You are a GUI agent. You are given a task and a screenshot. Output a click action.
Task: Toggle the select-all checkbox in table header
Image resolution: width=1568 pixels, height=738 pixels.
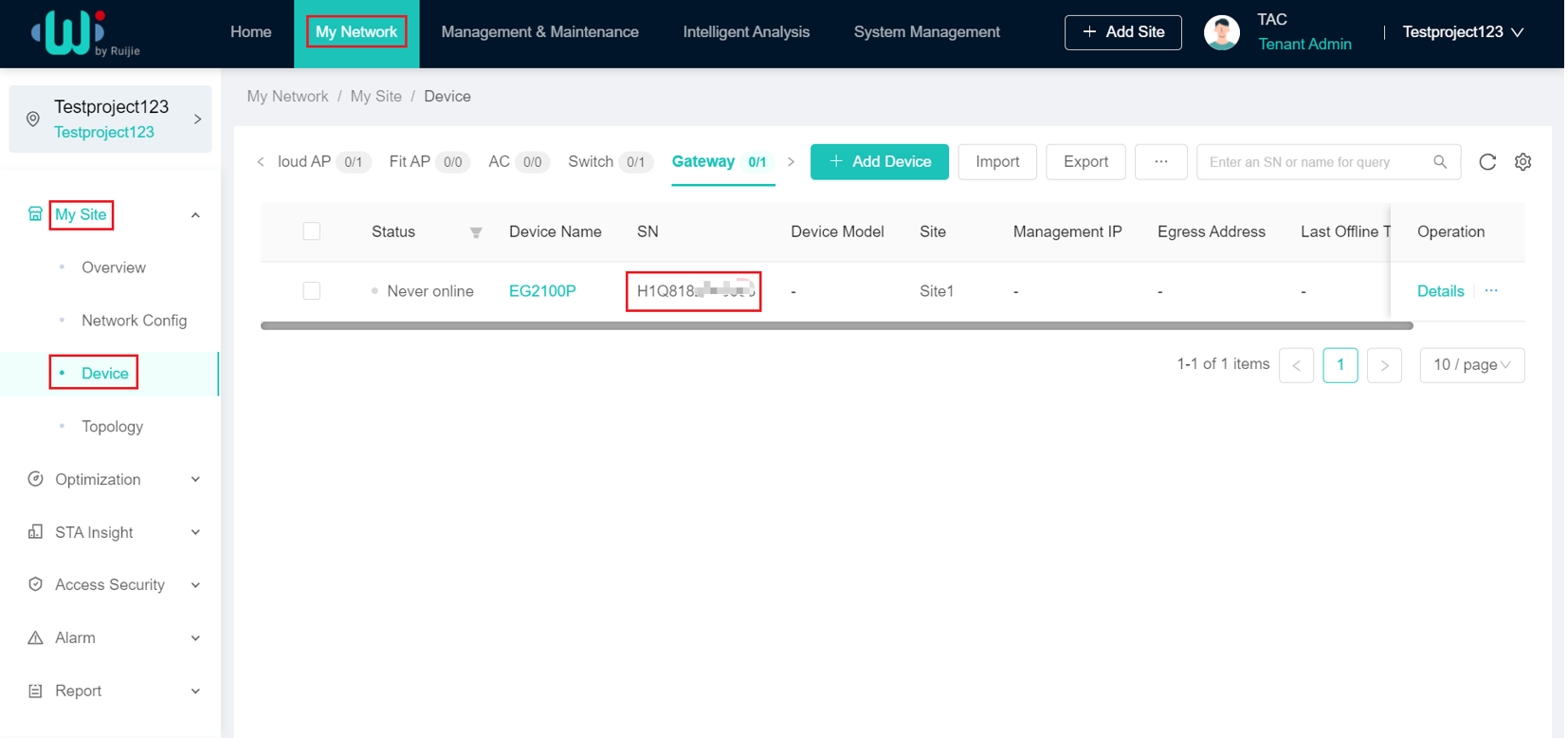pyautogui.click(x=311, y=231)
